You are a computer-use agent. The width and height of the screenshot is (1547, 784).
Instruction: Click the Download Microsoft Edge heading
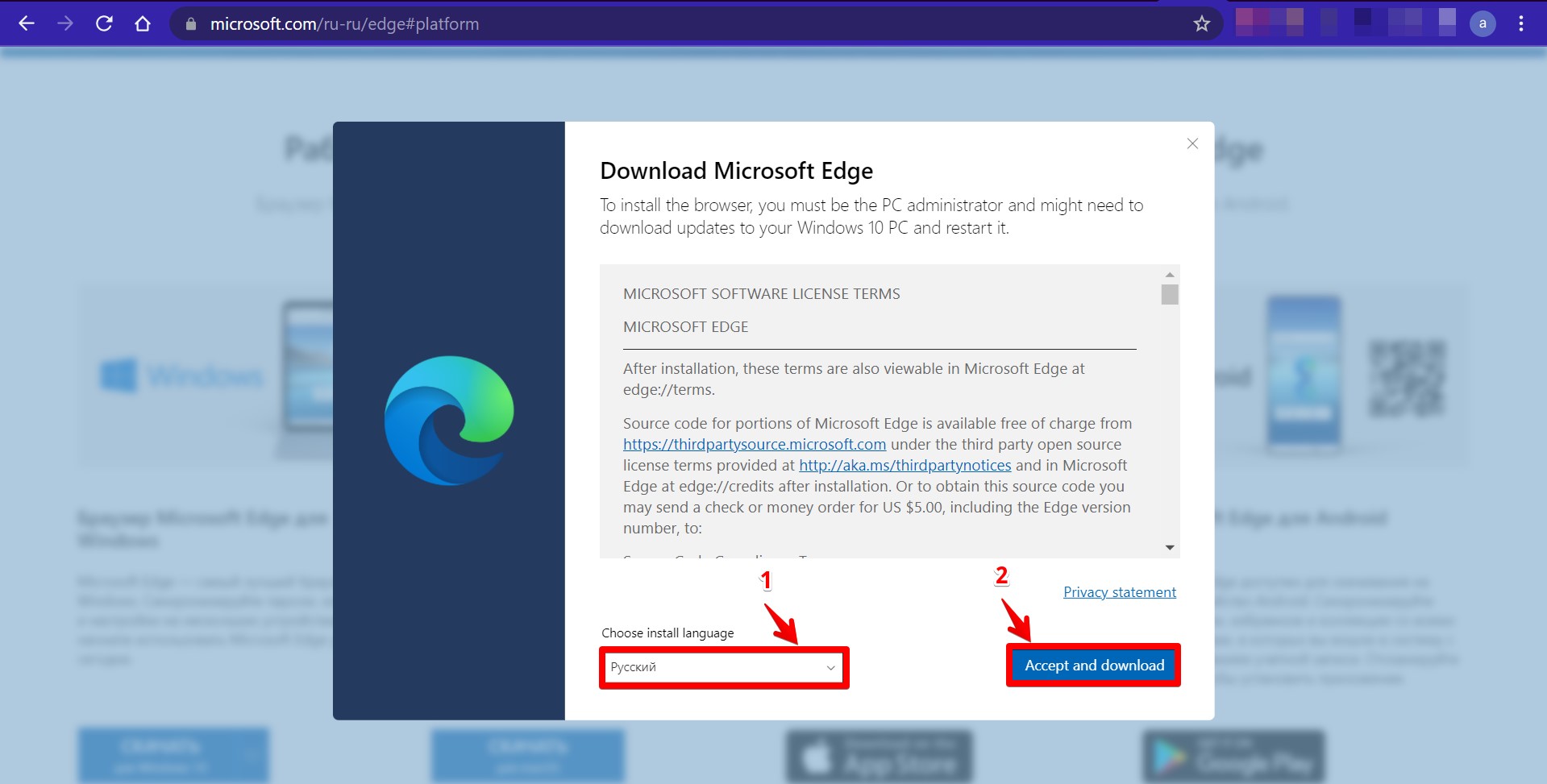coord(736,171)
